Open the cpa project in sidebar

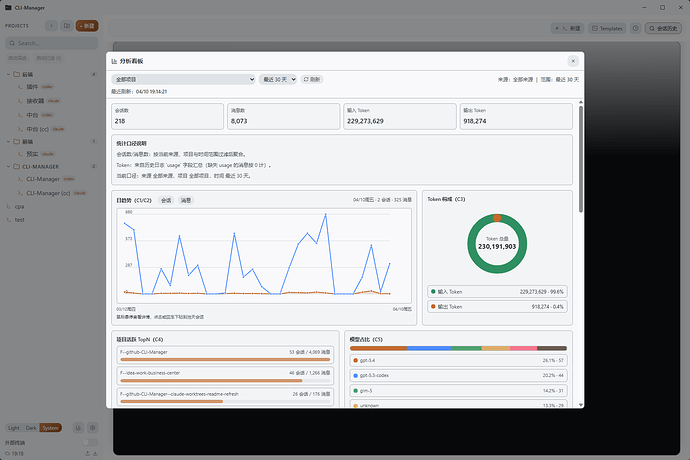[x=19, y=206]
